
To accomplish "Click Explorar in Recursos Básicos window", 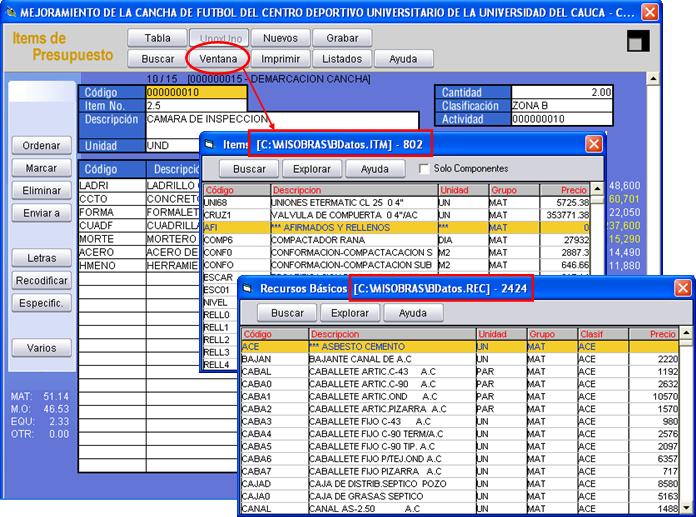I will pos(350,313).
